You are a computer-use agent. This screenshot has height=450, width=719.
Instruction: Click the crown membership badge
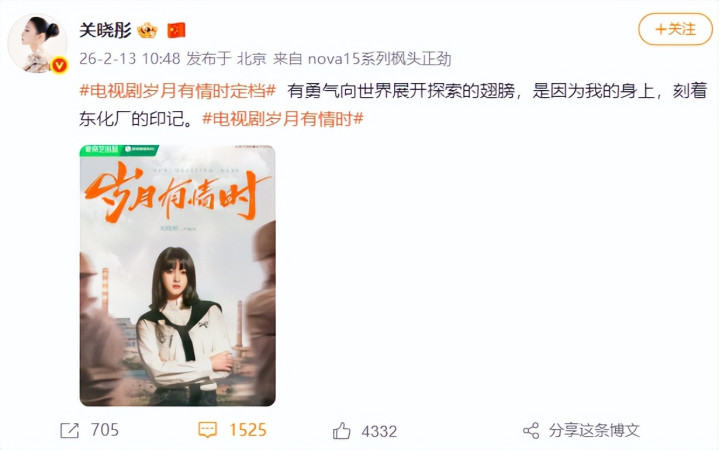pos(147,31)
